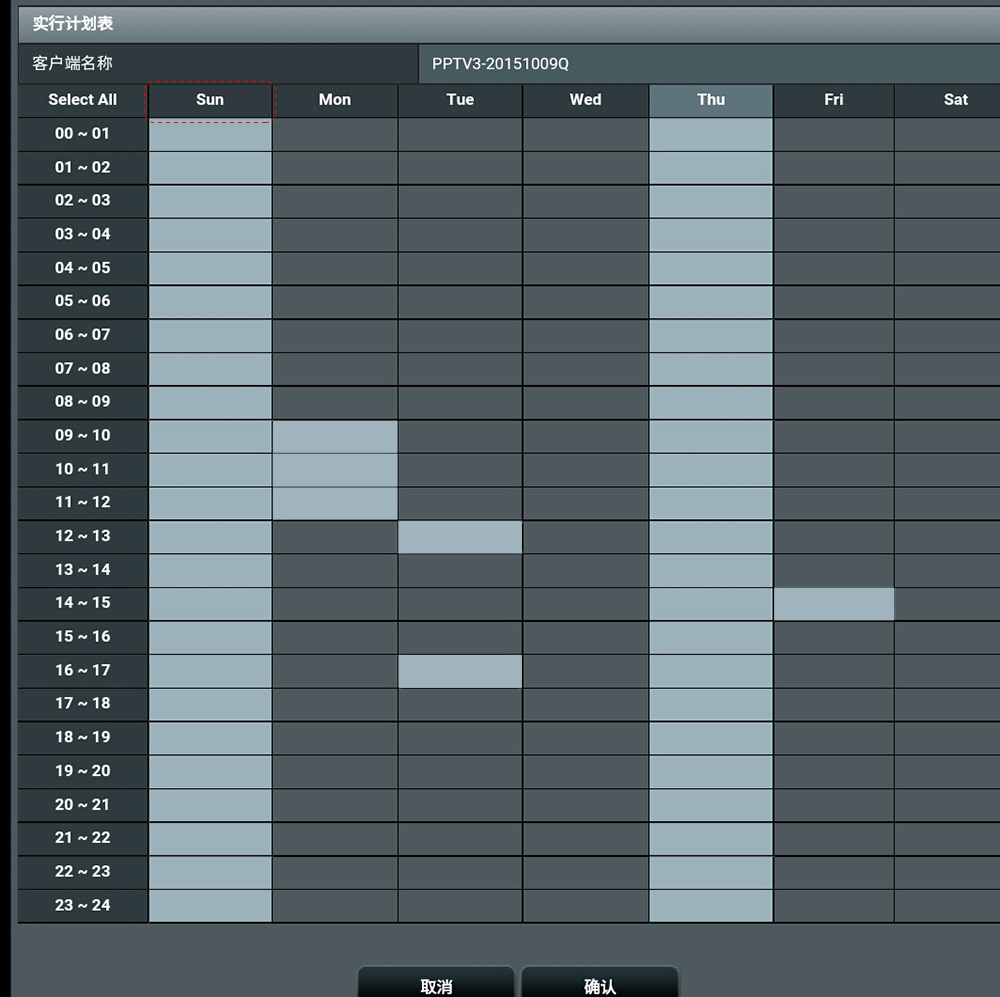The height and width of the screenshot is (997, 1000).
Task: Select the Tue column header
Action: click(x=460, y=100)
